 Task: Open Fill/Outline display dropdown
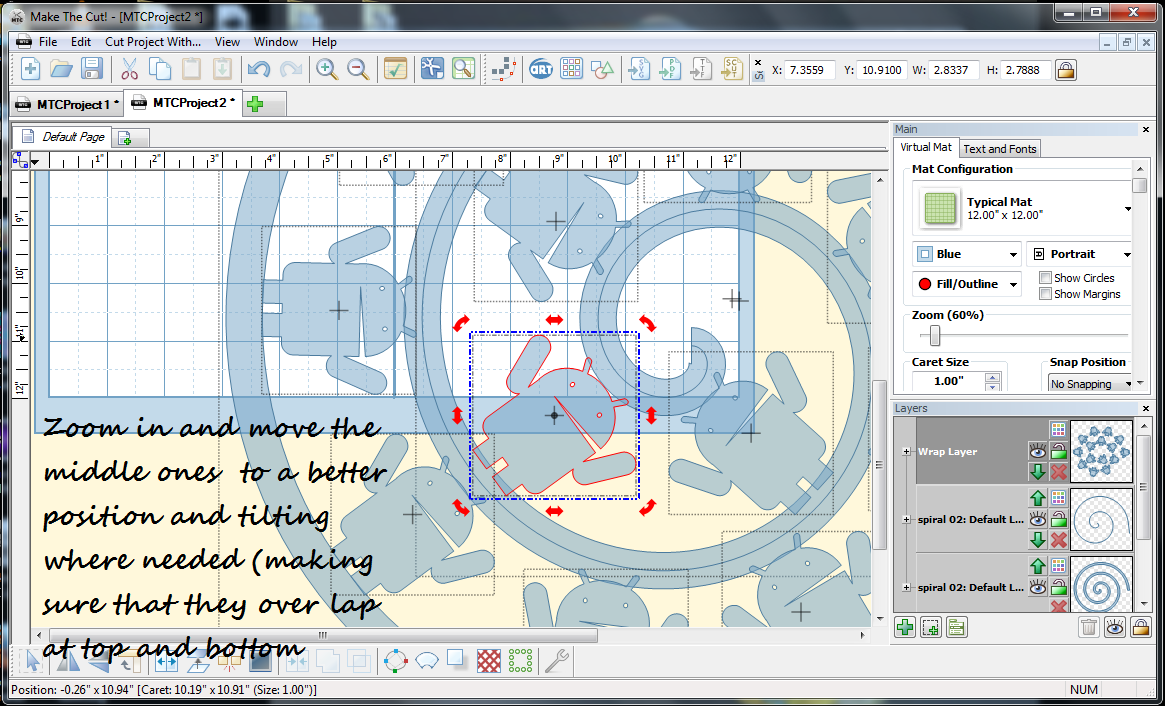[967, 284]
